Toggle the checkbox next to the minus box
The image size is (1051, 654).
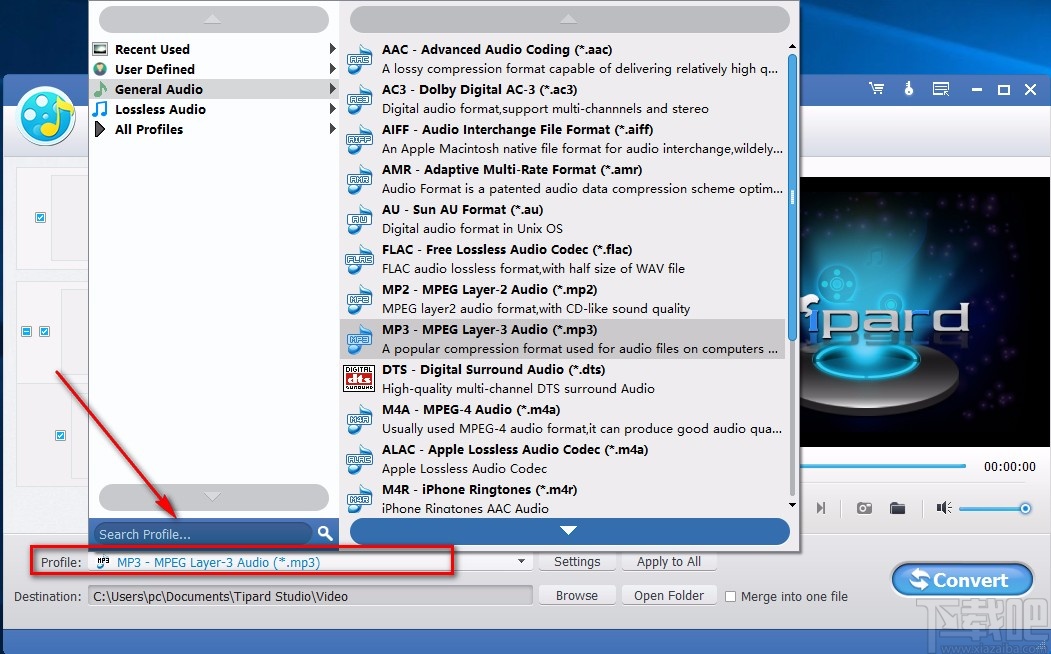[x=44, y=332]
